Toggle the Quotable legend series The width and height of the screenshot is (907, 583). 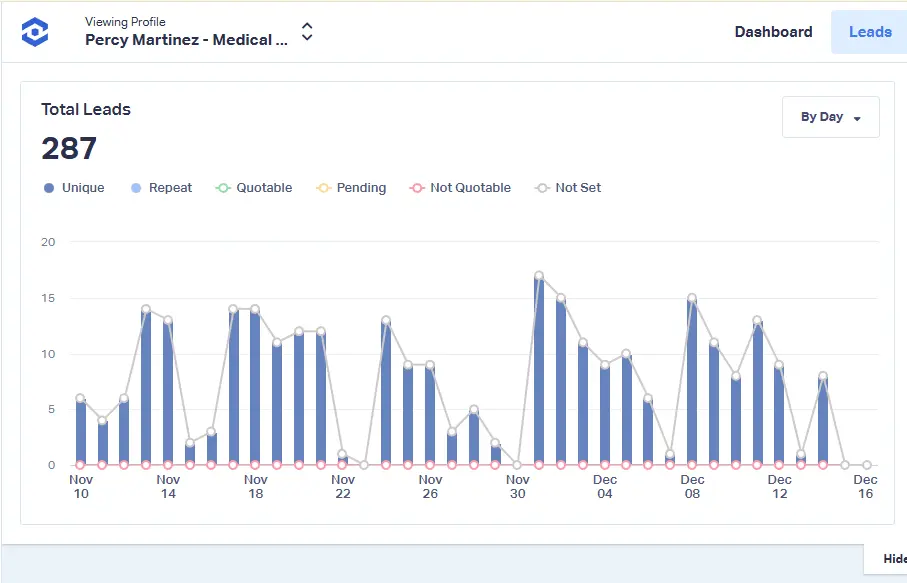tap(264, 188)
